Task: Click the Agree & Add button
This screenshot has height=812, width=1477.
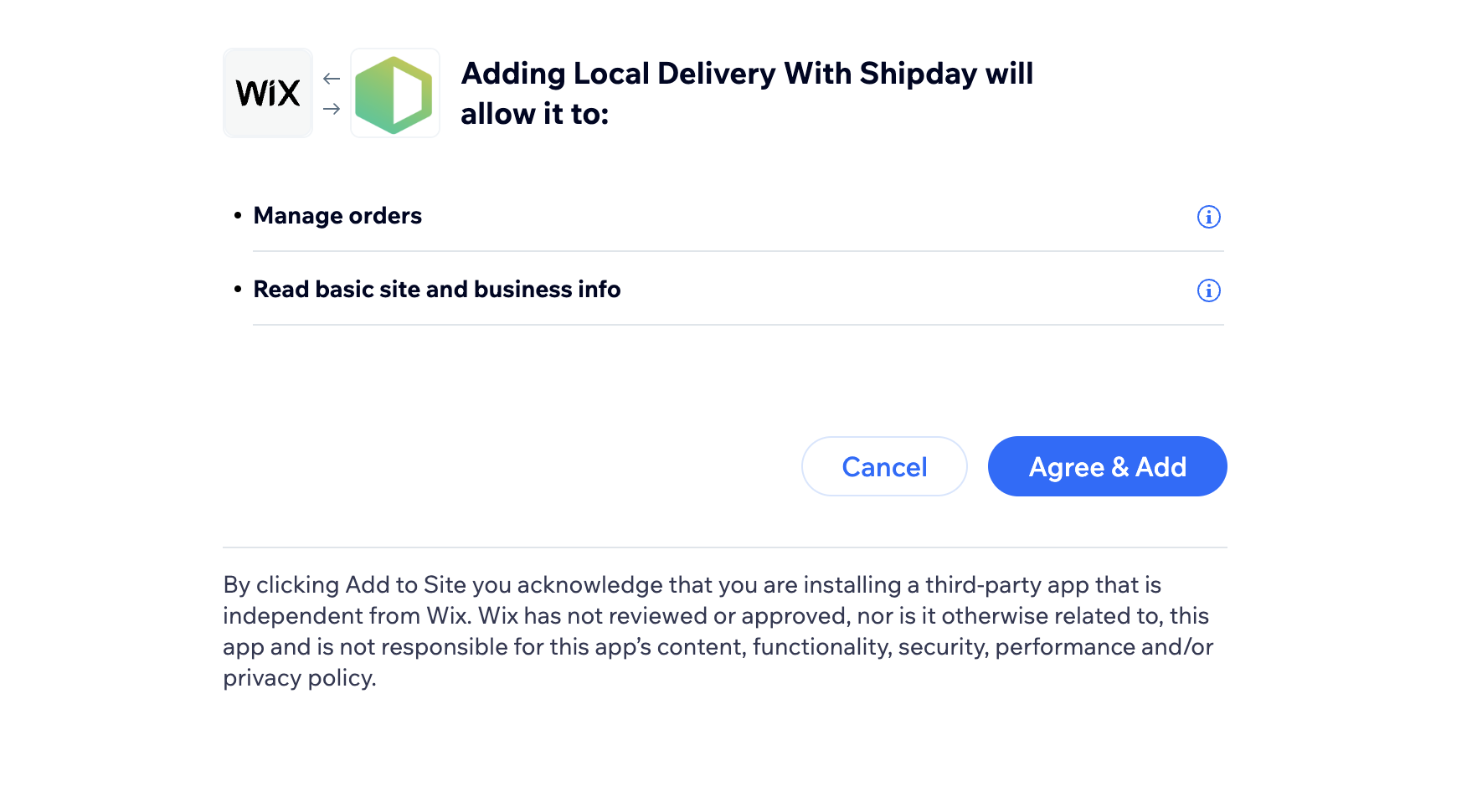Action: click(1107, 466)
